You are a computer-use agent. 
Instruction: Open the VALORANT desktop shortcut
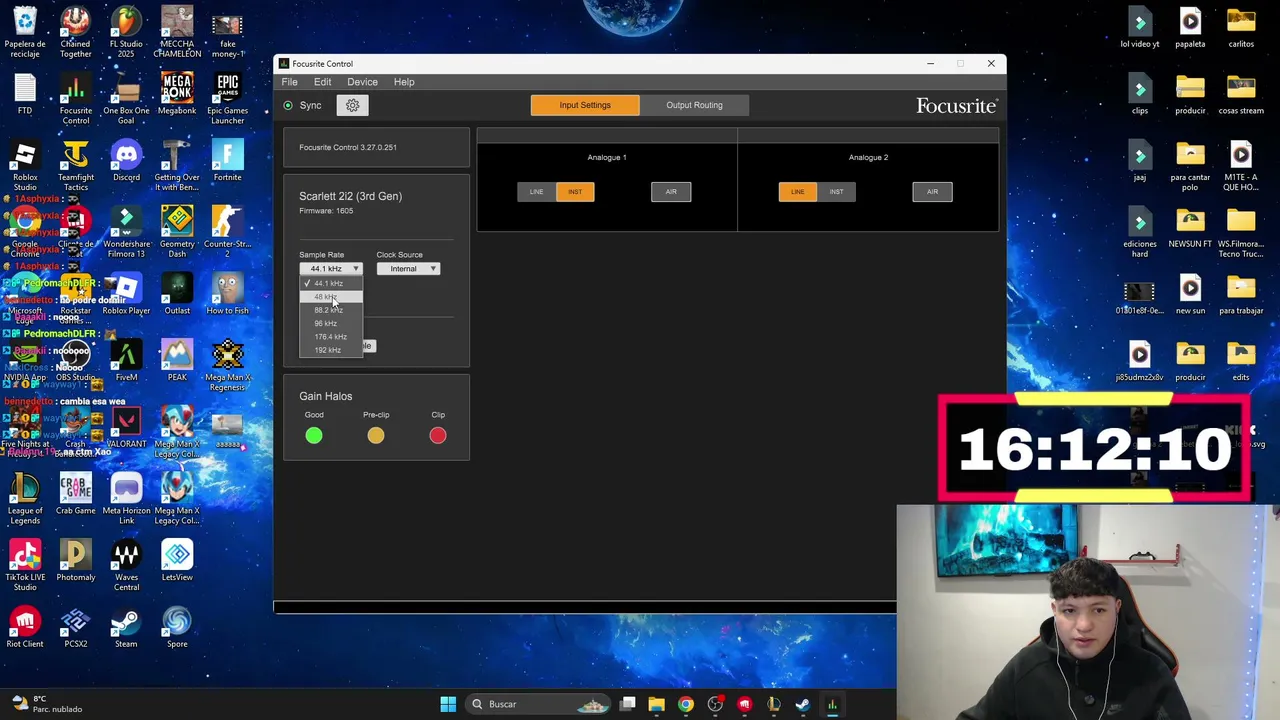[x=126, y=428]
